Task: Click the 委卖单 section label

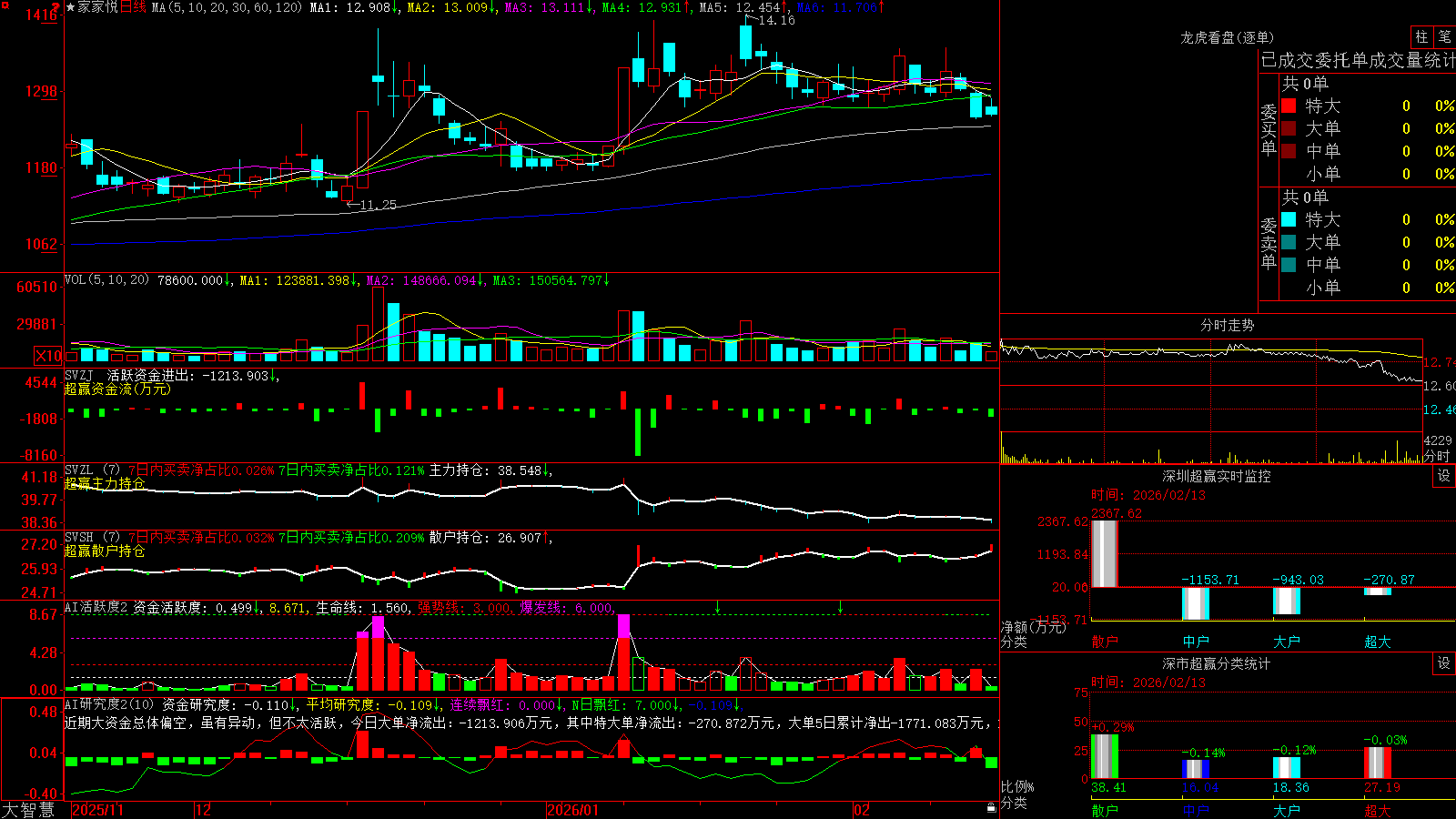Action: 1269,243
